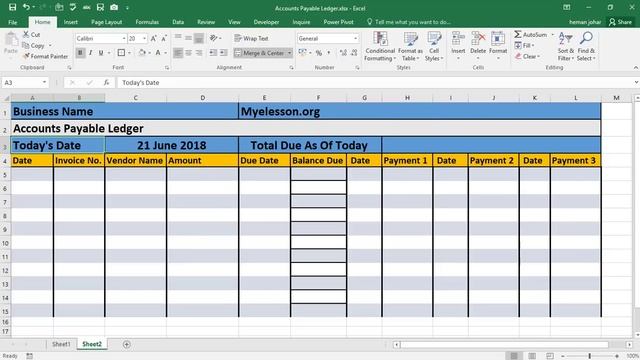Select the Vendor Name header cell
Screen dimensions: 640x360
(136, 160)
